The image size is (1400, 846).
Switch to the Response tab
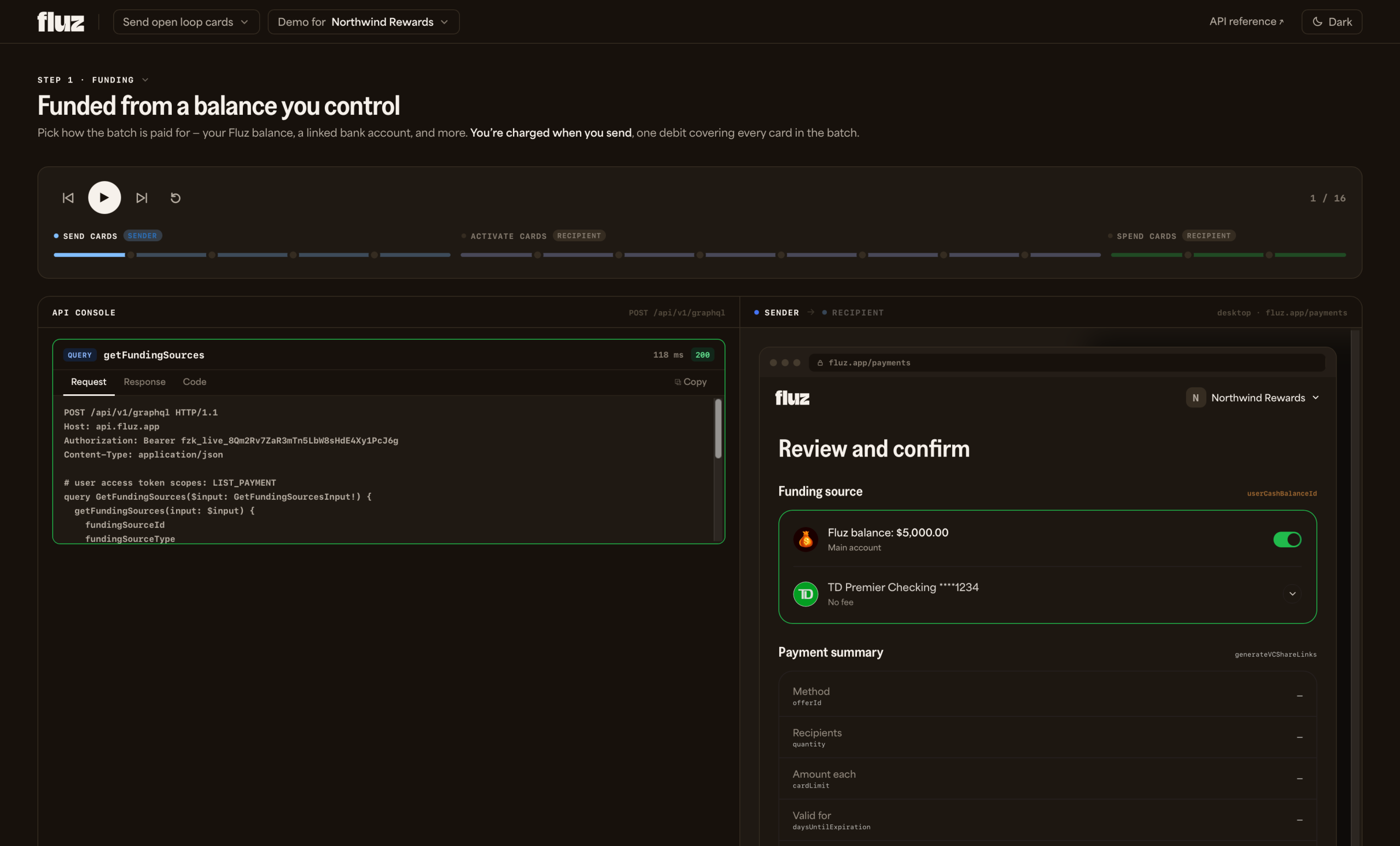(x=144, y=382)
